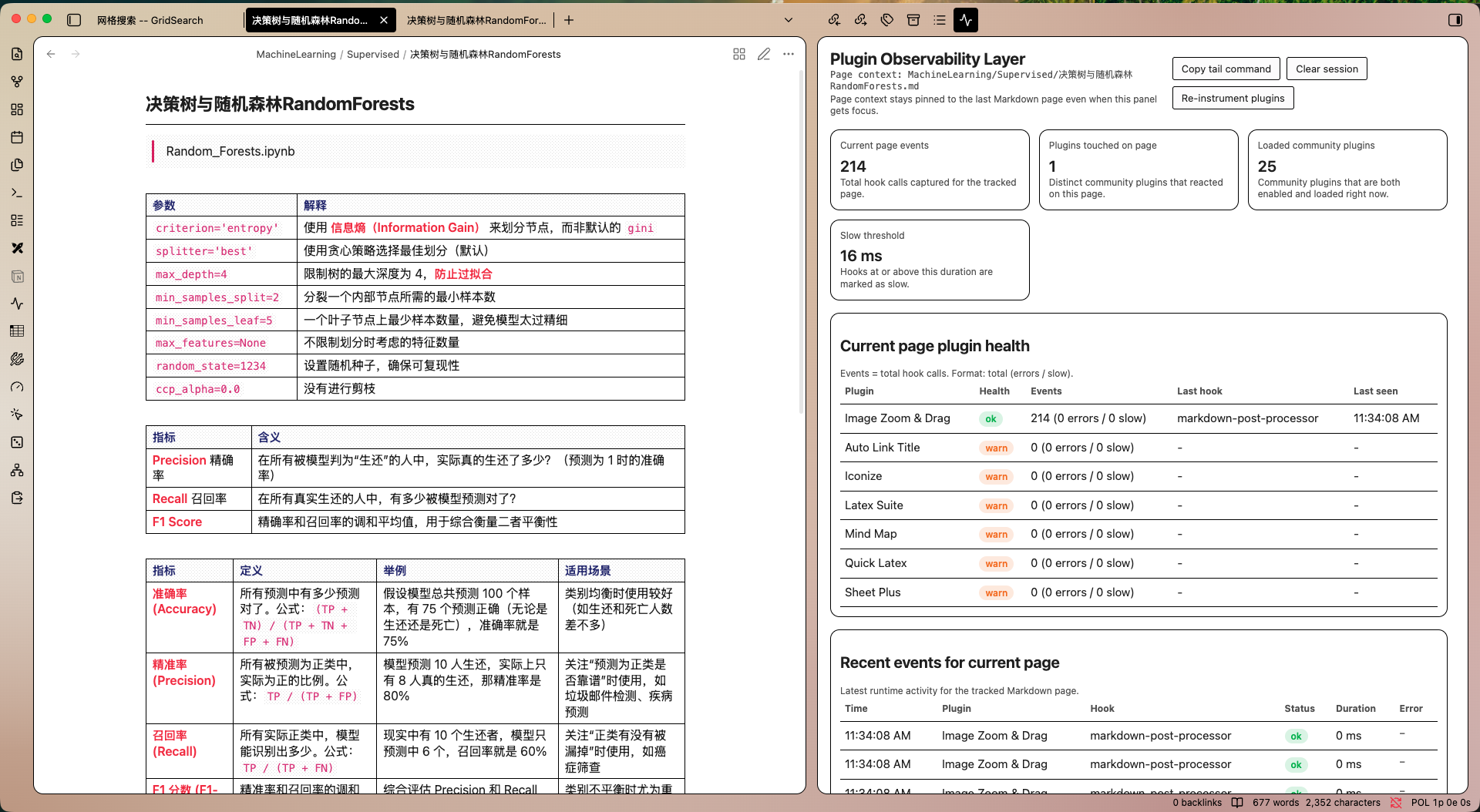Click the network hierarchy ribbon icon

tap(17, 470)
